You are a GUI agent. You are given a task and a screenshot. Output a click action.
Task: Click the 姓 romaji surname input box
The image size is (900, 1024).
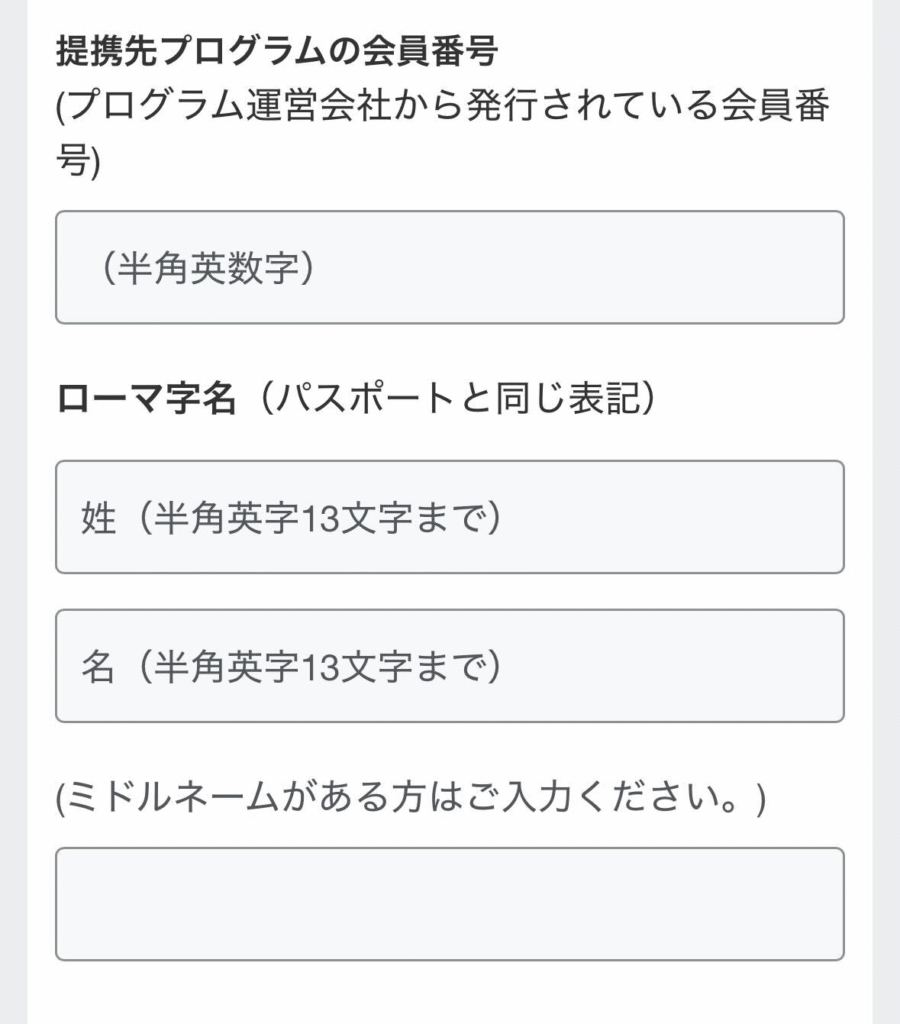(450, 517)
